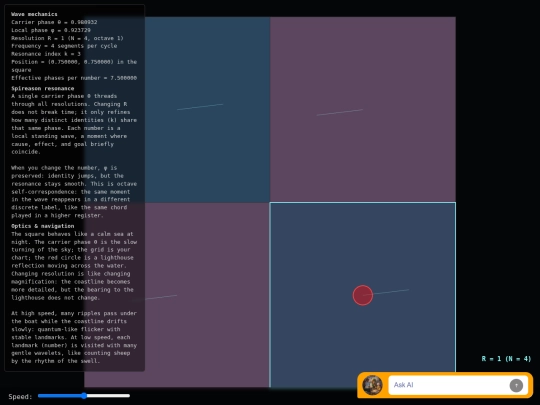Click the 'Carrier phase' value line
Screen dimensions: 540x405
[54, 22]
